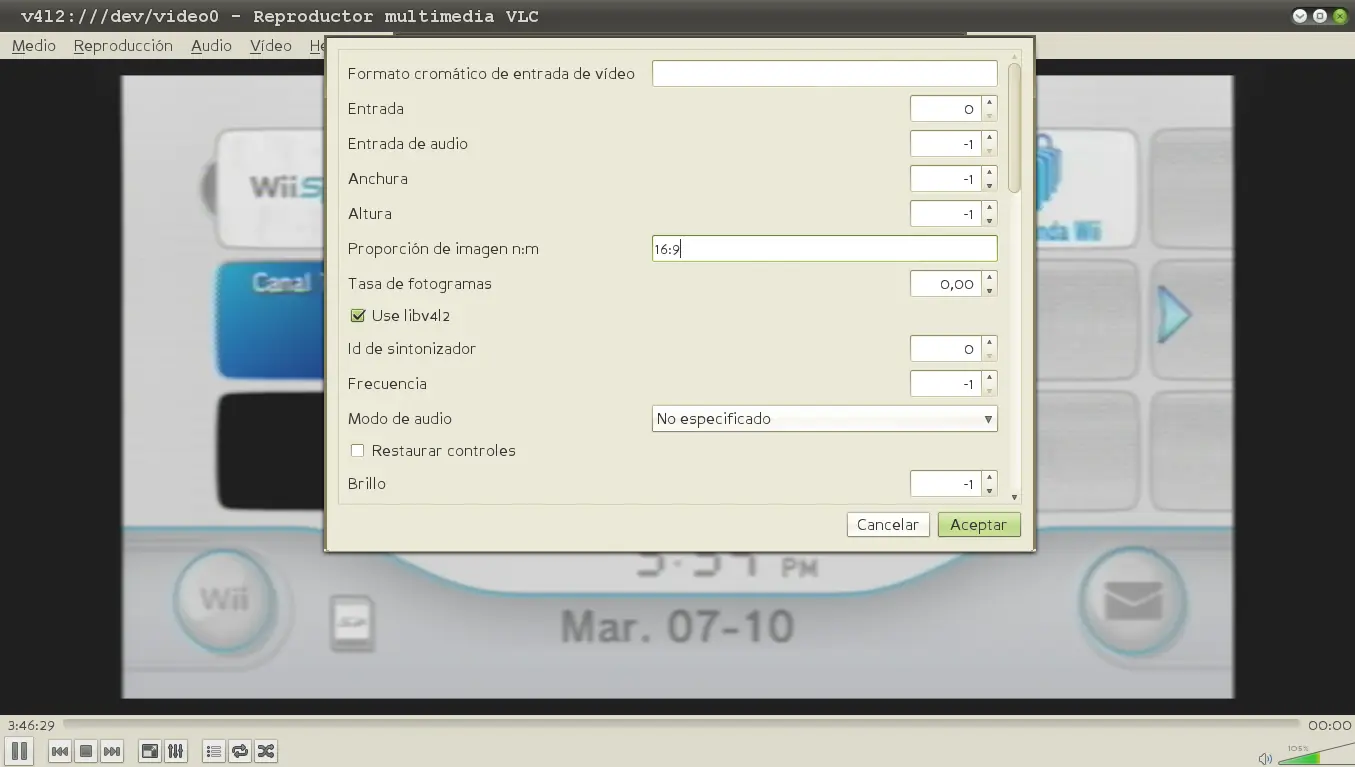Pause playback with the pause button

point(19,751)
